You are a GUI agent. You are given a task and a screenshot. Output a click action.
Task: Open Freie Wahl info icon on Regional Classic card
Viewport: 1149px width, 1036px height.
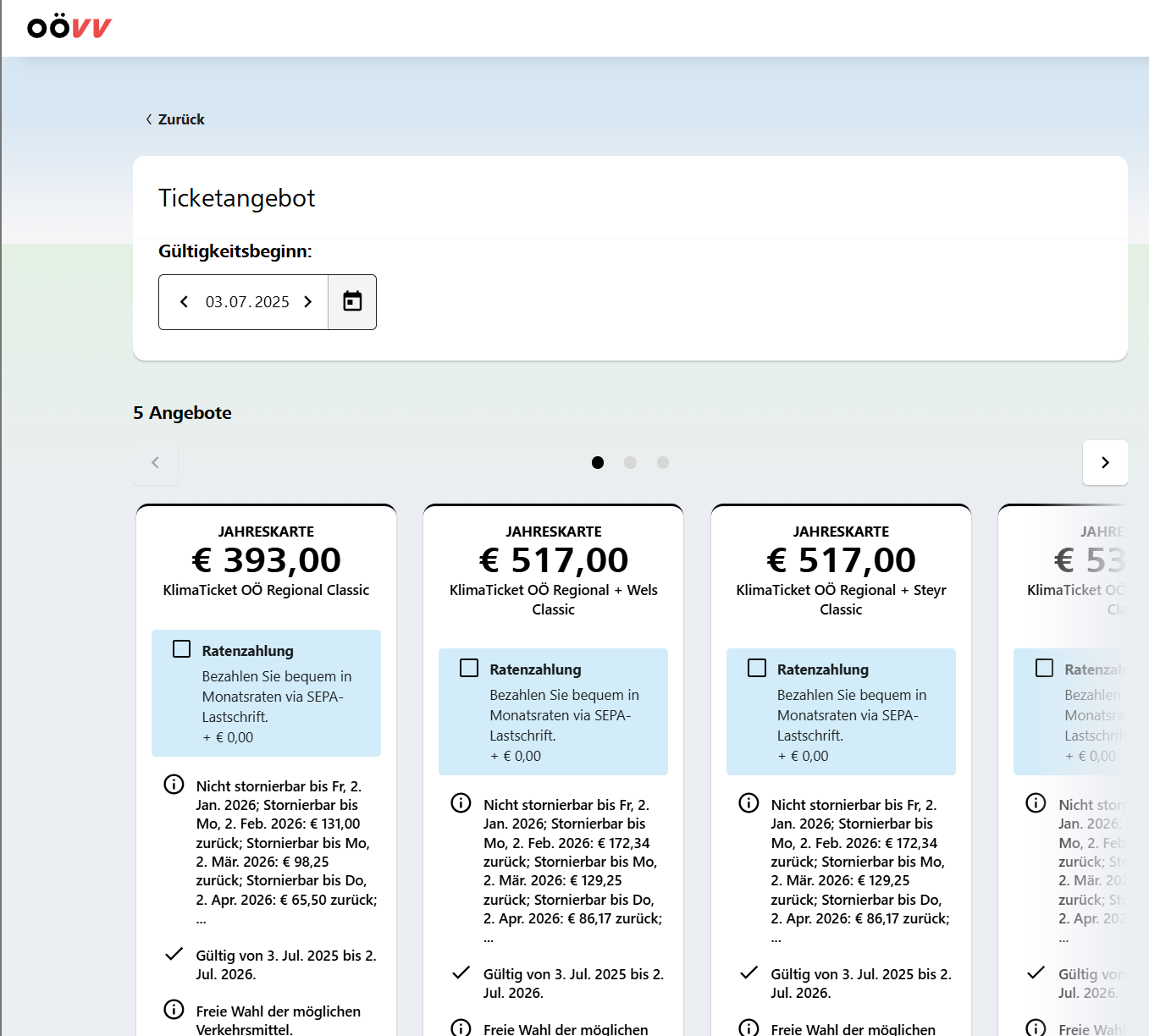(174, 1010)
